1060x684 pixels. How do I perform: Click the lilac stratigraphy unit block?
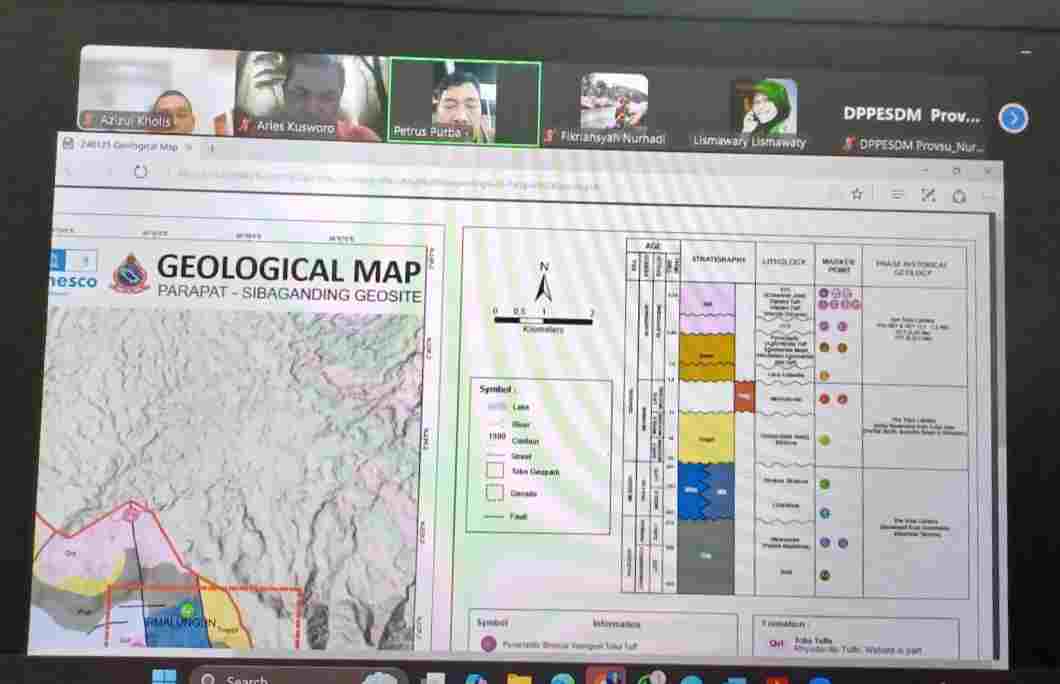click(x=707, y=308)
